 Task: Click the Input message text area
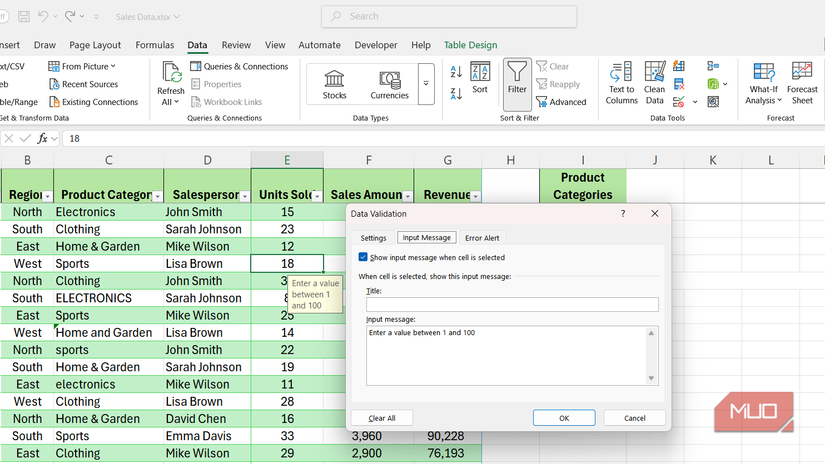point(507,356)
